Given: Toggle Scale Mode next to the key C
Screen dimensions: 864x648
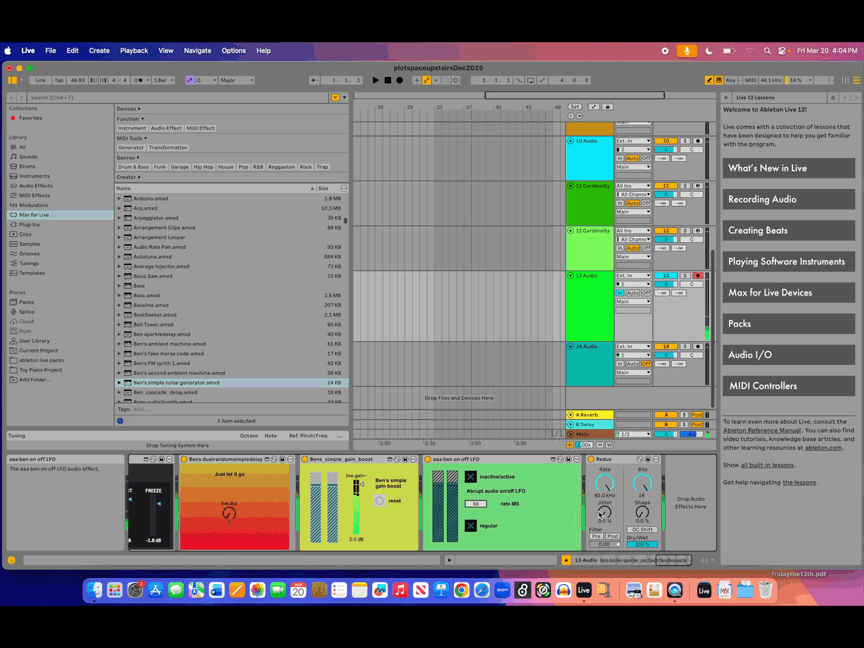Looking at the screenshot, I should 190,80.
